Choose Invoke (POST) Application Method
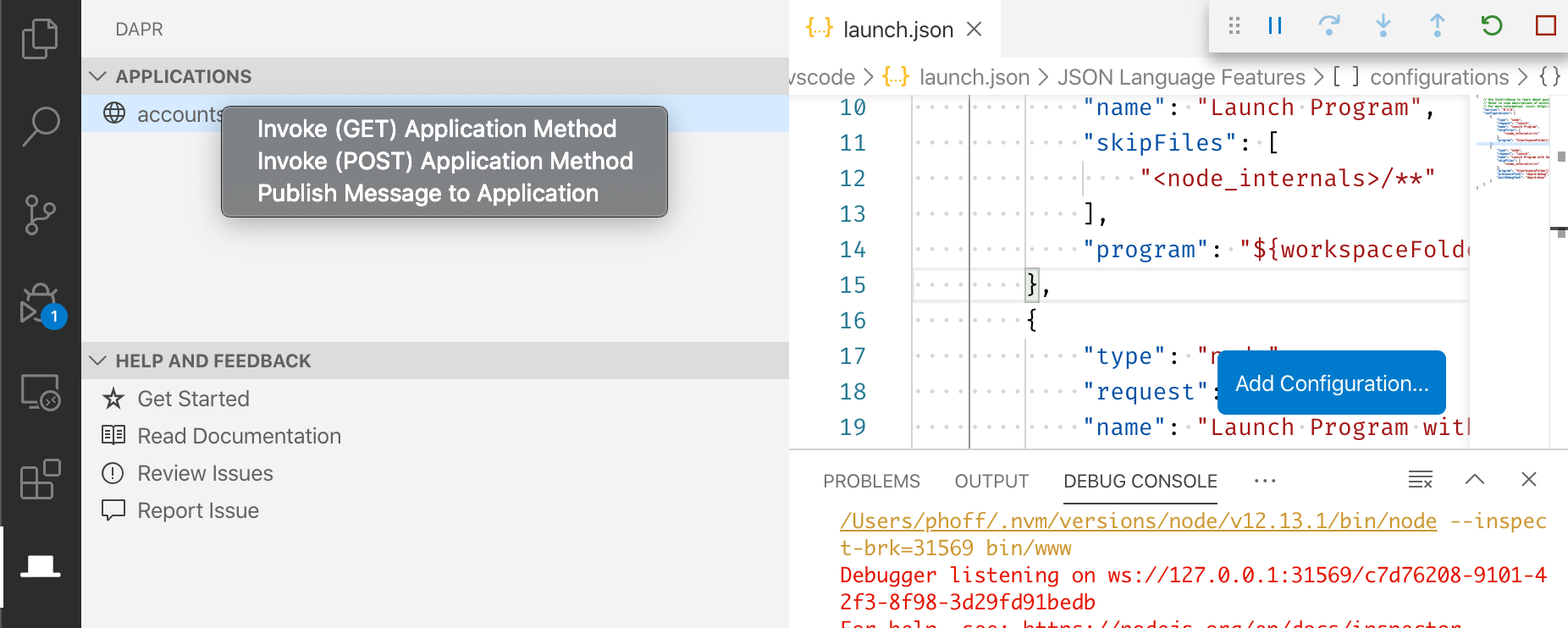 [444, 161]
